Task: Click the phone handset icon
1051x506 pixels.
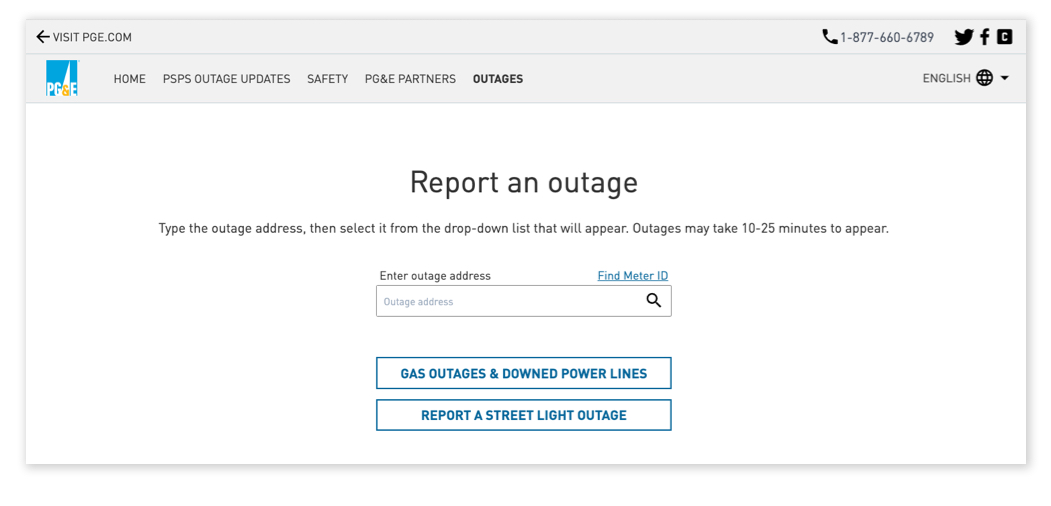Action: pos(829,37)
